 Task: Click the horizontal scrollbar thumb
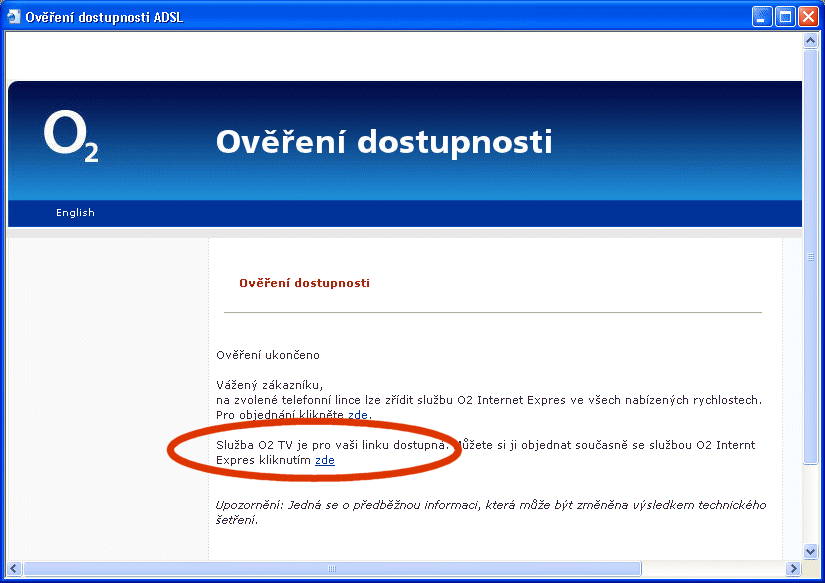click(x=330, y=568)
